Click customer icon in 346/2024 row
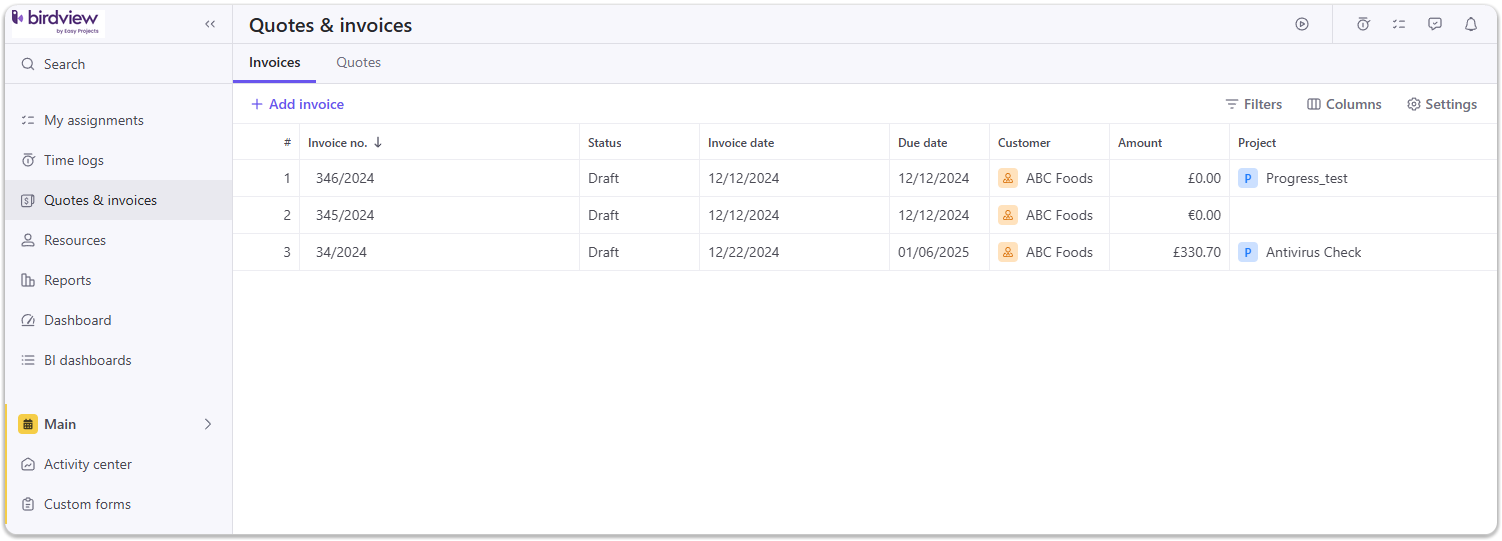The height and width of the screenshot is (541, 1502). 1008,178
